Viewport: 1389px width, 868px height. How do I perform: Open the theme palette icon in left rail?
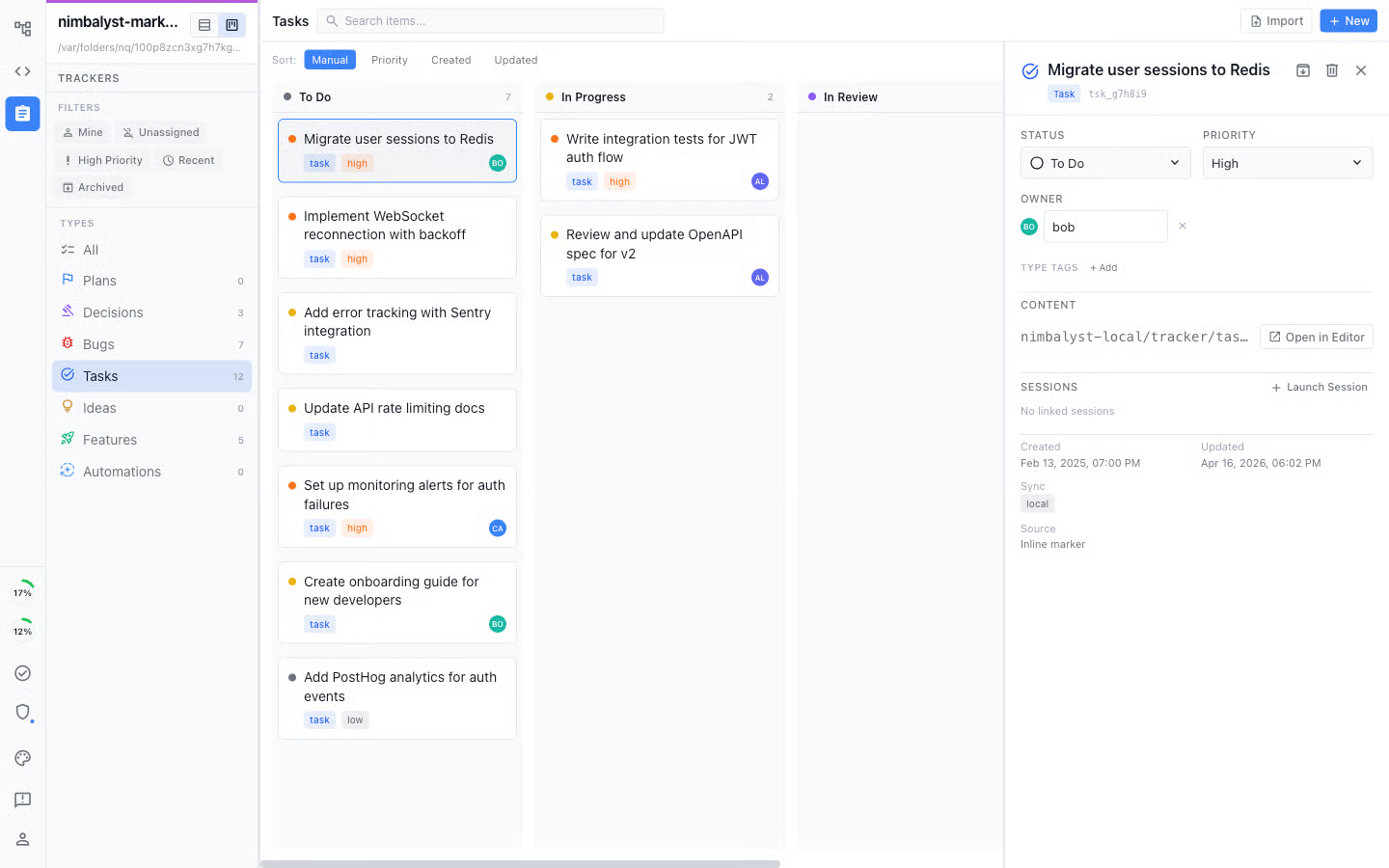pos(22,758)
